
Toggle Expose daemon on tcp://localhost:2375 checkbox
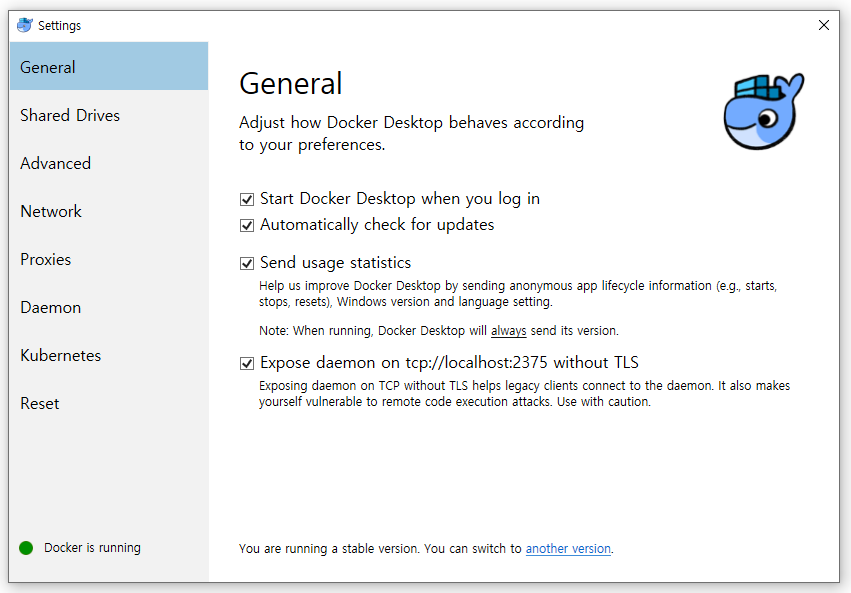click(247, 363)
